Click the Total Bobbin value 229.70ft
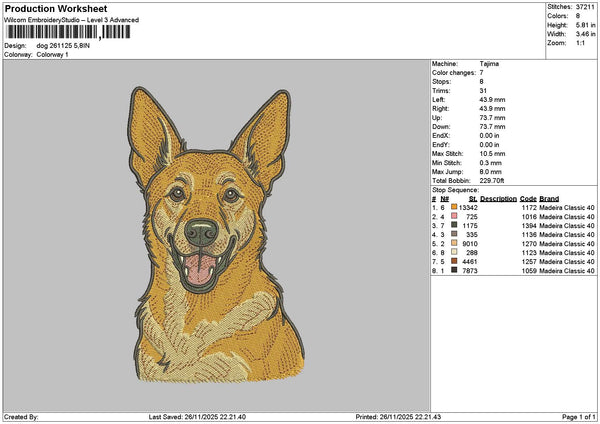The image size is (600, 424). coord(492,181)
